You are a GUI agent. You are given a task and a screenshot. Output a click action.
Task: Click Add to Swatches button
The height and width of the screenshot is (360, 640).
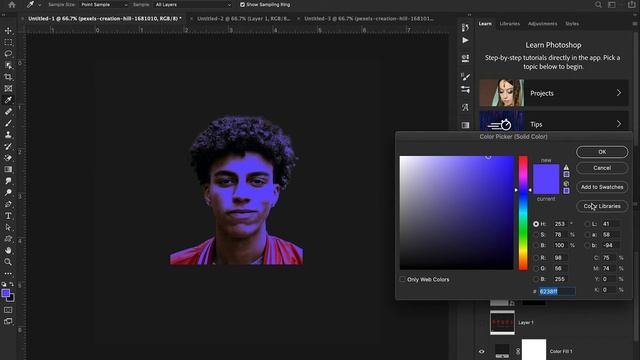tap(602, 187)
